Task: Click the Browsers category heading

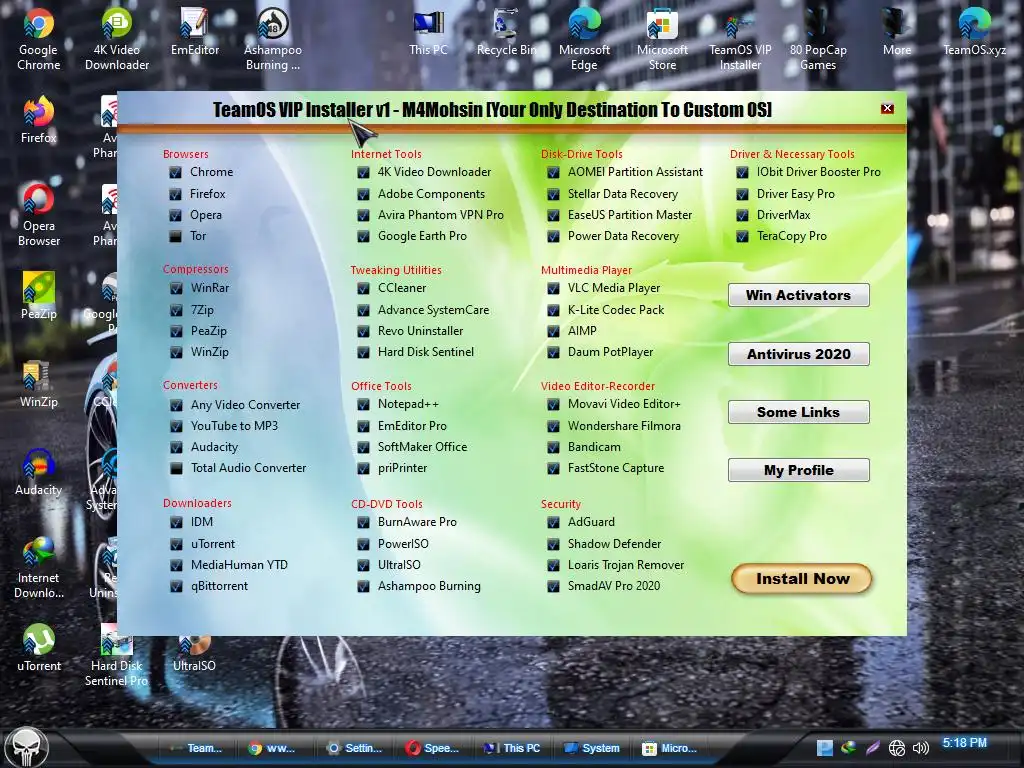Action: [185, 154]
